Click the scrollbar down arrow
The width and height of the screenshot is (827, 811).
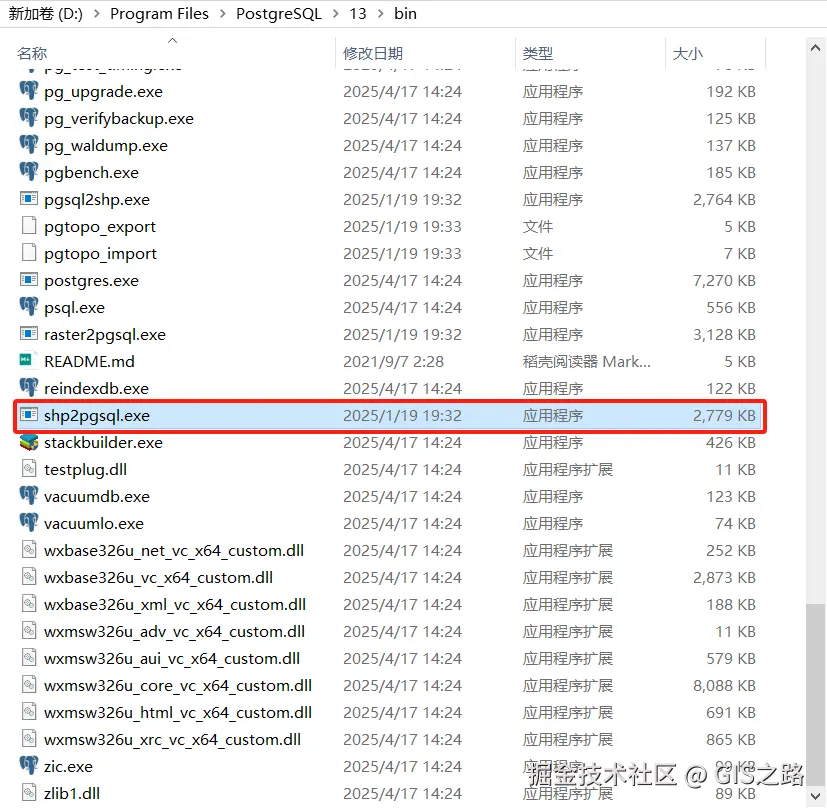(x=815, y=796)
